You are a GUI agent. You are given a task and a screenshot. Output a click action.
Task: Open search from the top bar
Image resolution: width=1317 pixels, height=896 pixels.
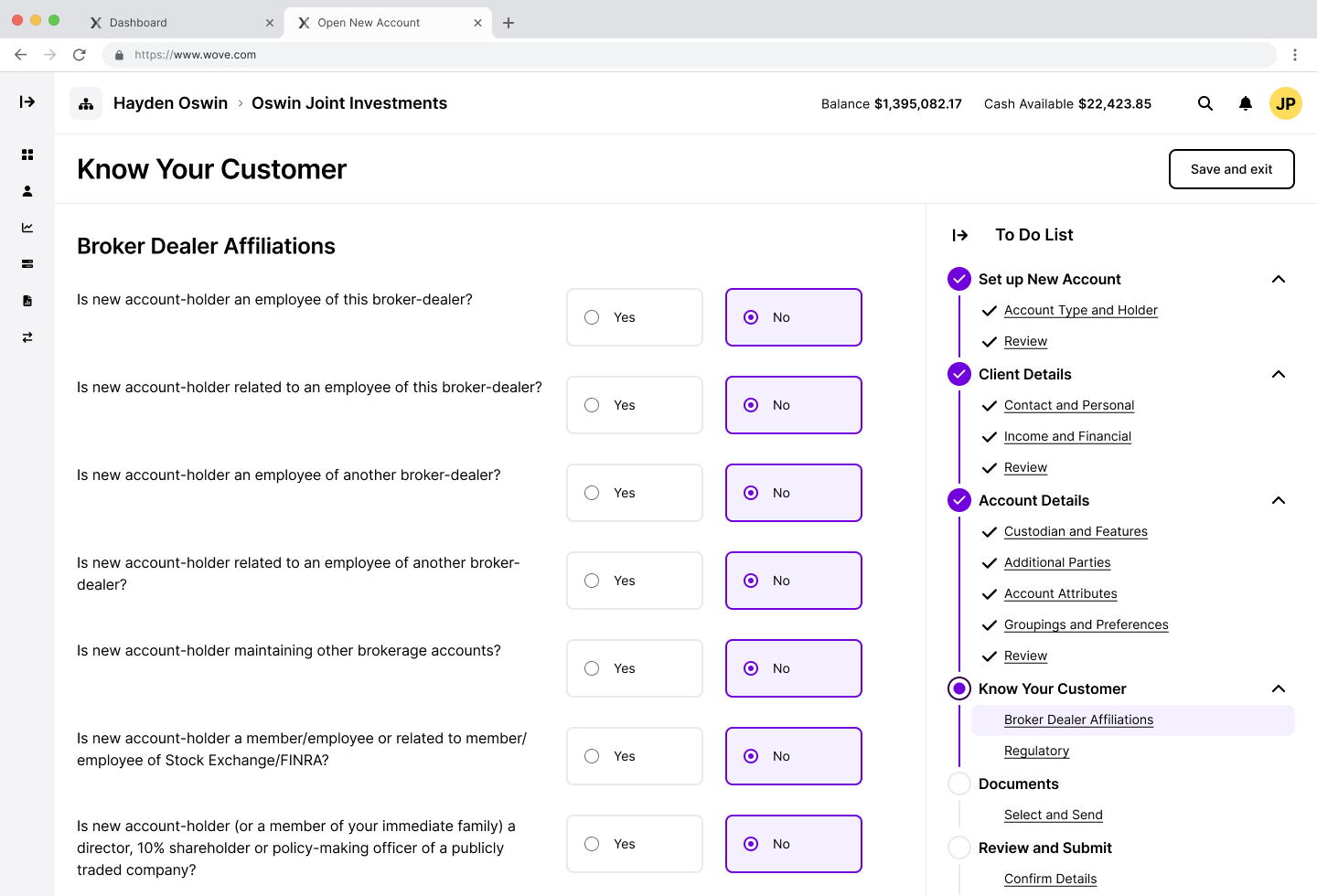click(1205, 103)
